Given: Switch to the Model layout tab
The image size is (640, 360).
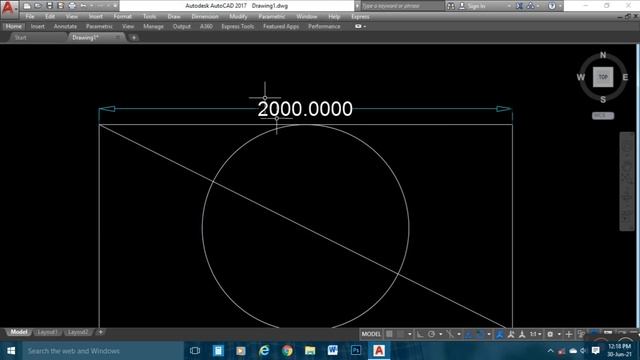Looking at the screenshot, I should [x=18, y=332].
